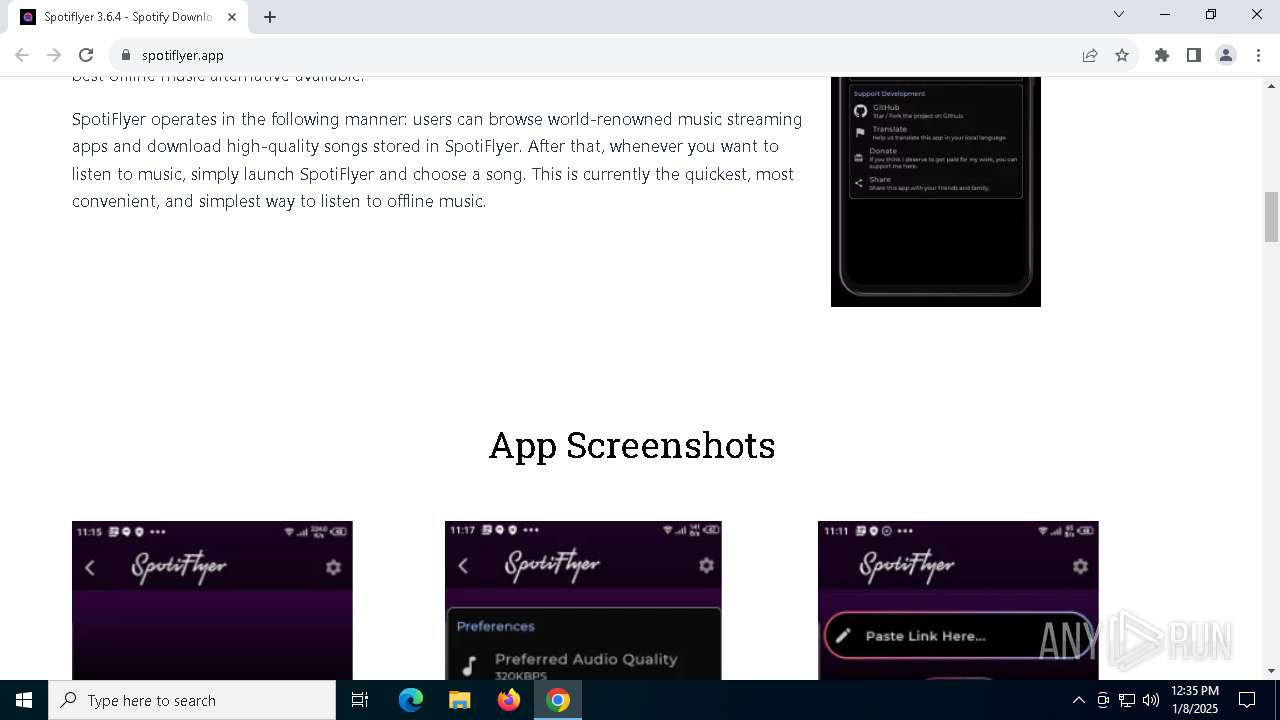Go forward to next page
Viewport: 1280px width, 720px height.
point(54,55)
